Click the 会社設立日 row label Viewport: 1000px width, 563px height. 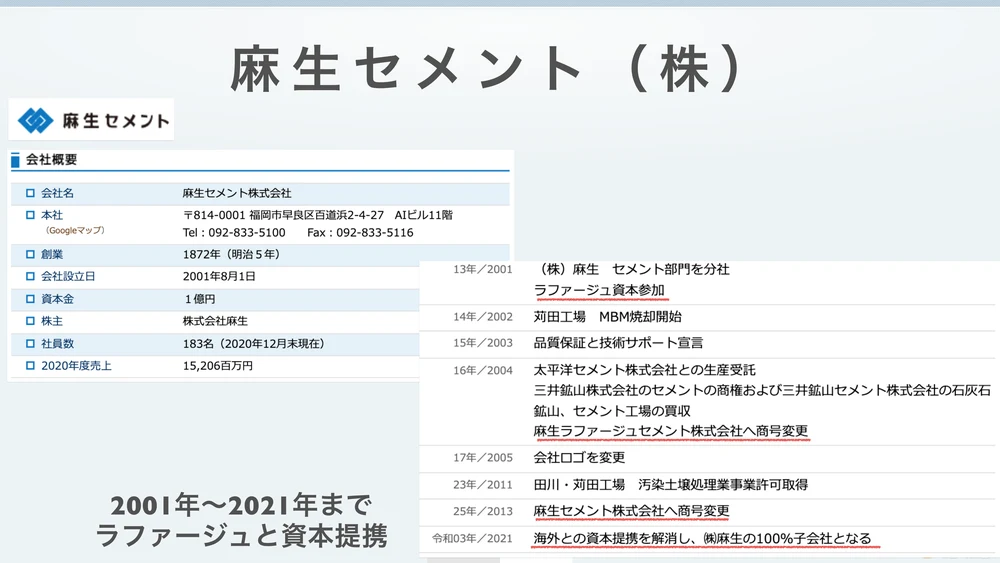(x=68, y=277)
